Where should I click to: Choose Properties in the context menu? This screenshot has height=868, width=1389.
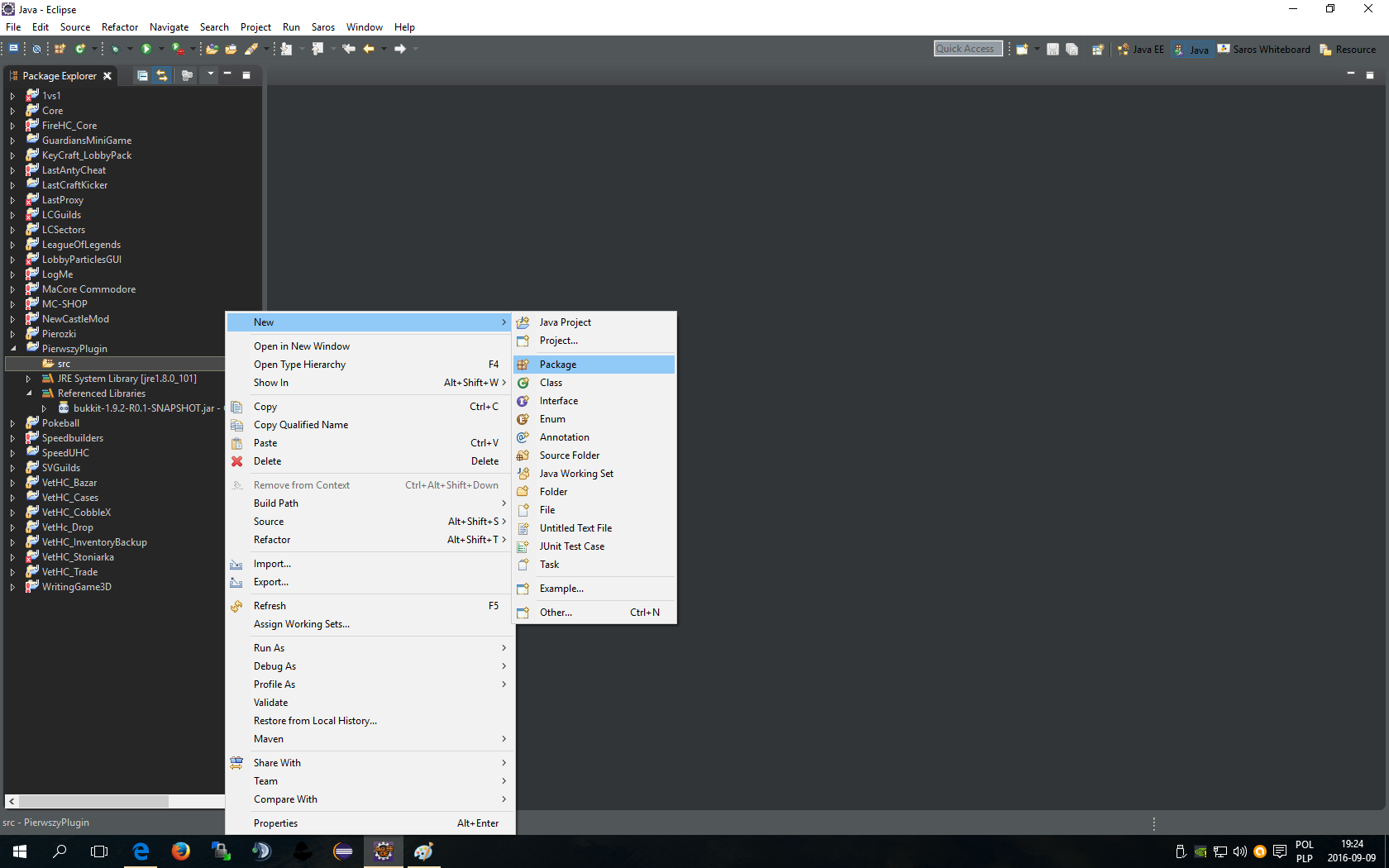pos(275,823)
